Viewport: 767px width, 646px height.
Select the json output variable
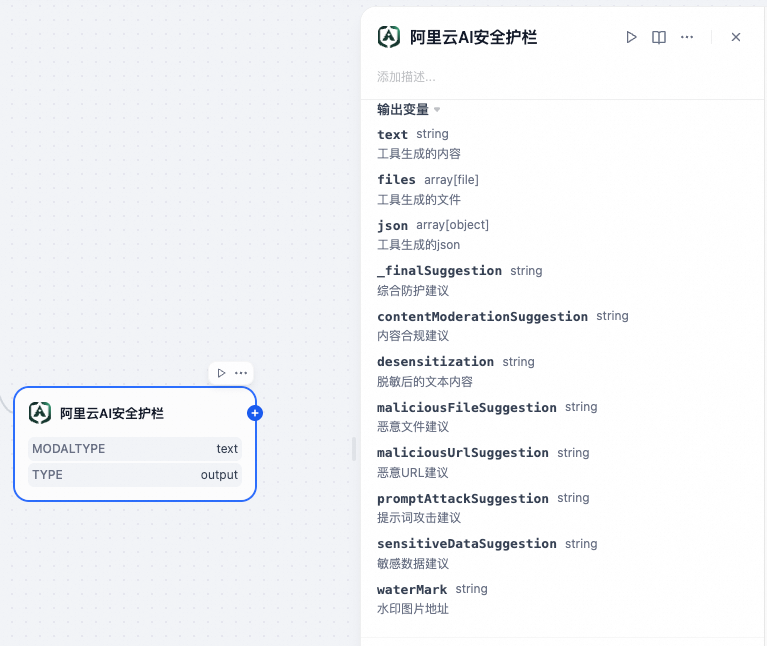(x=392, y=225)
